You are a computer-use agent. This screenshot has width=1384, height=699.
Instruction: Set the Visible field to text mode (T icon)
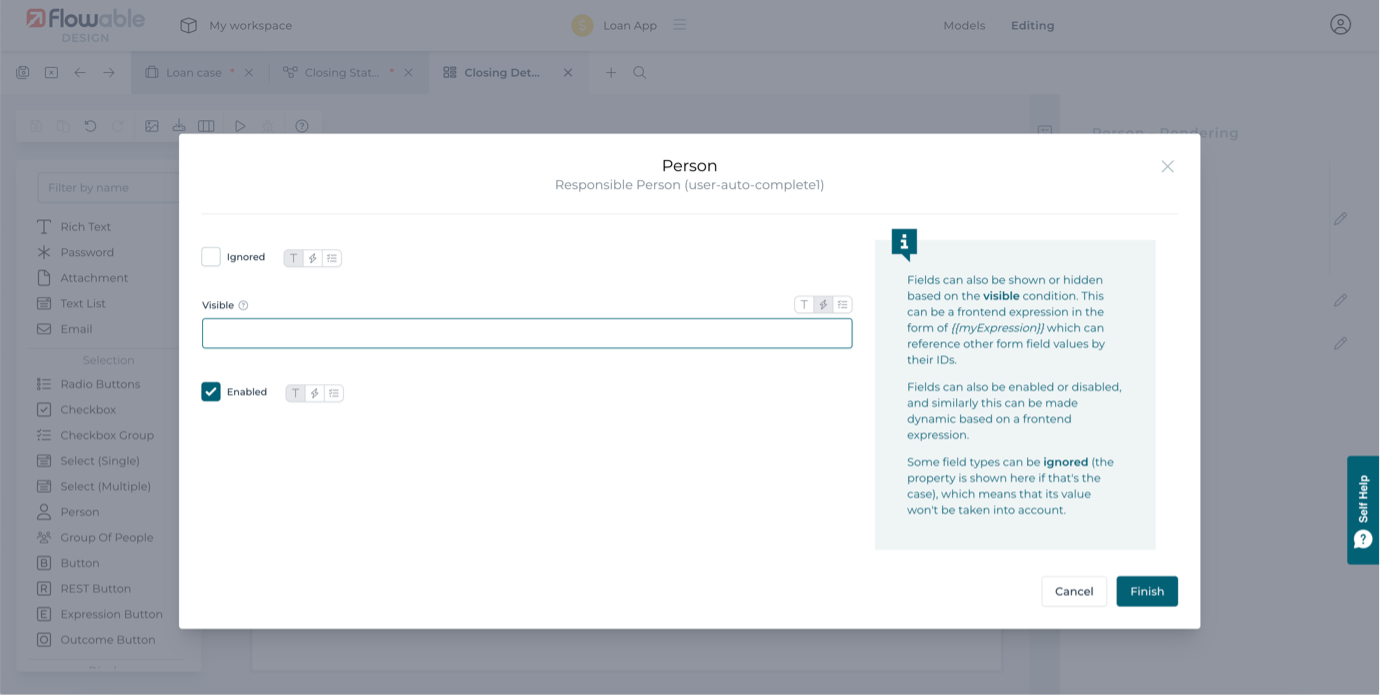(x=804, y=305)
